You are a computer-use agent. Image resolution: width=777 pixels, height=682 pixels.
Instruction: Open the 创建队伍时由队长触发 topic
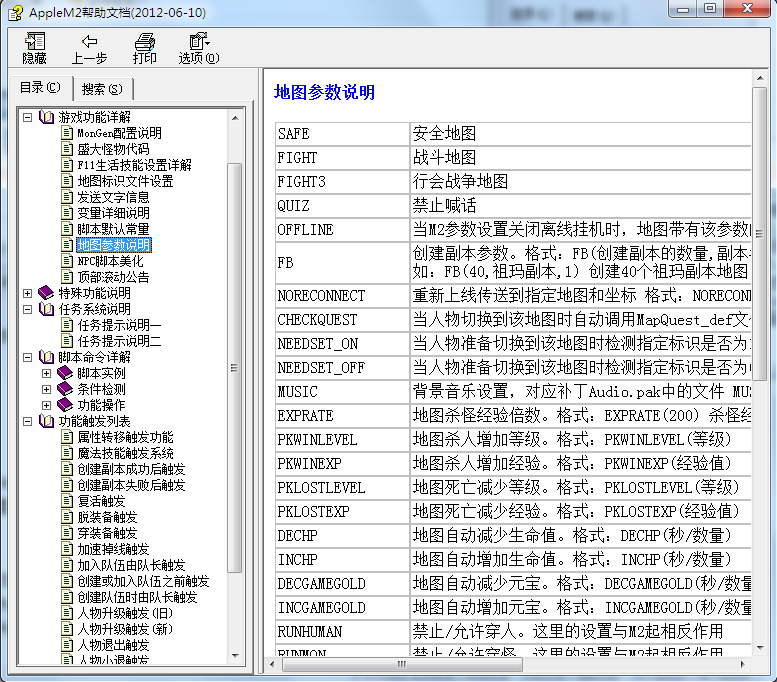click(x=137, y=597)
